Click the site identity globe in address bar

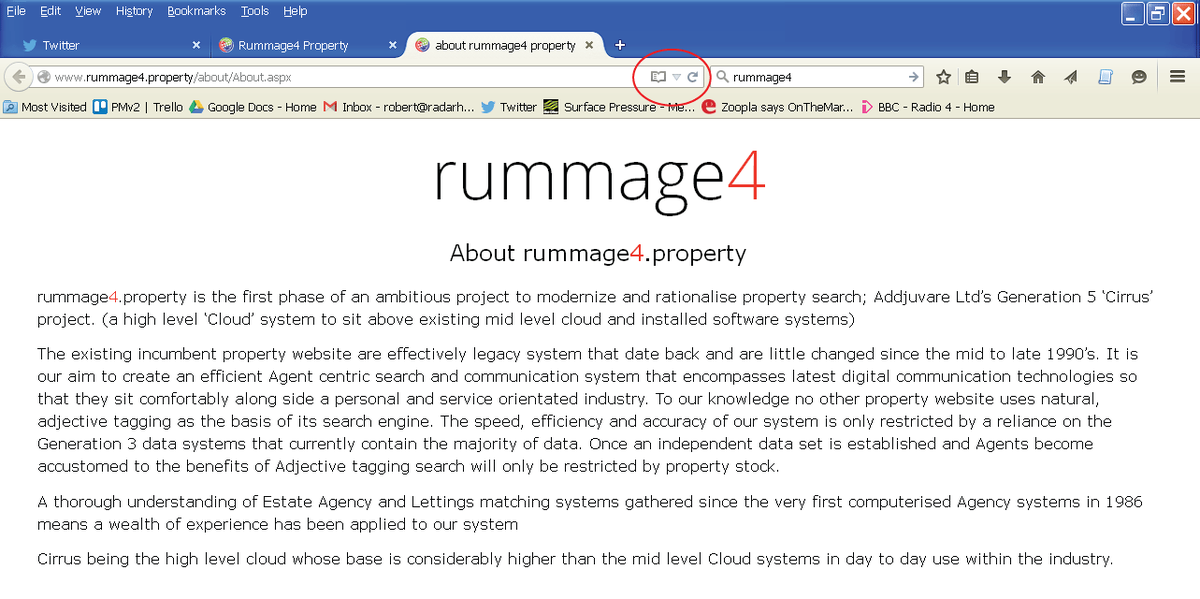coord(44,77)
